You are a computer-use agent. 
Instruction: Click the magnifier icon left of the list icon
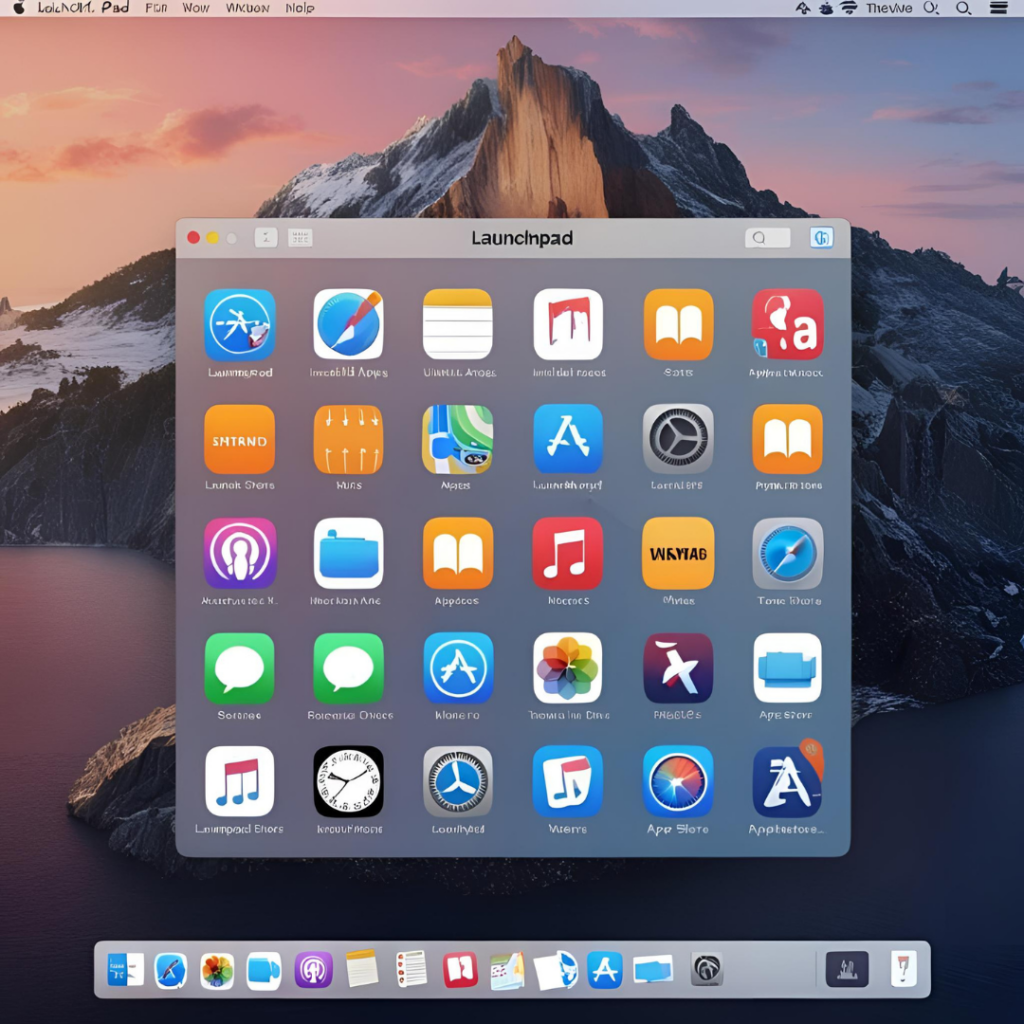pos(963,8)
